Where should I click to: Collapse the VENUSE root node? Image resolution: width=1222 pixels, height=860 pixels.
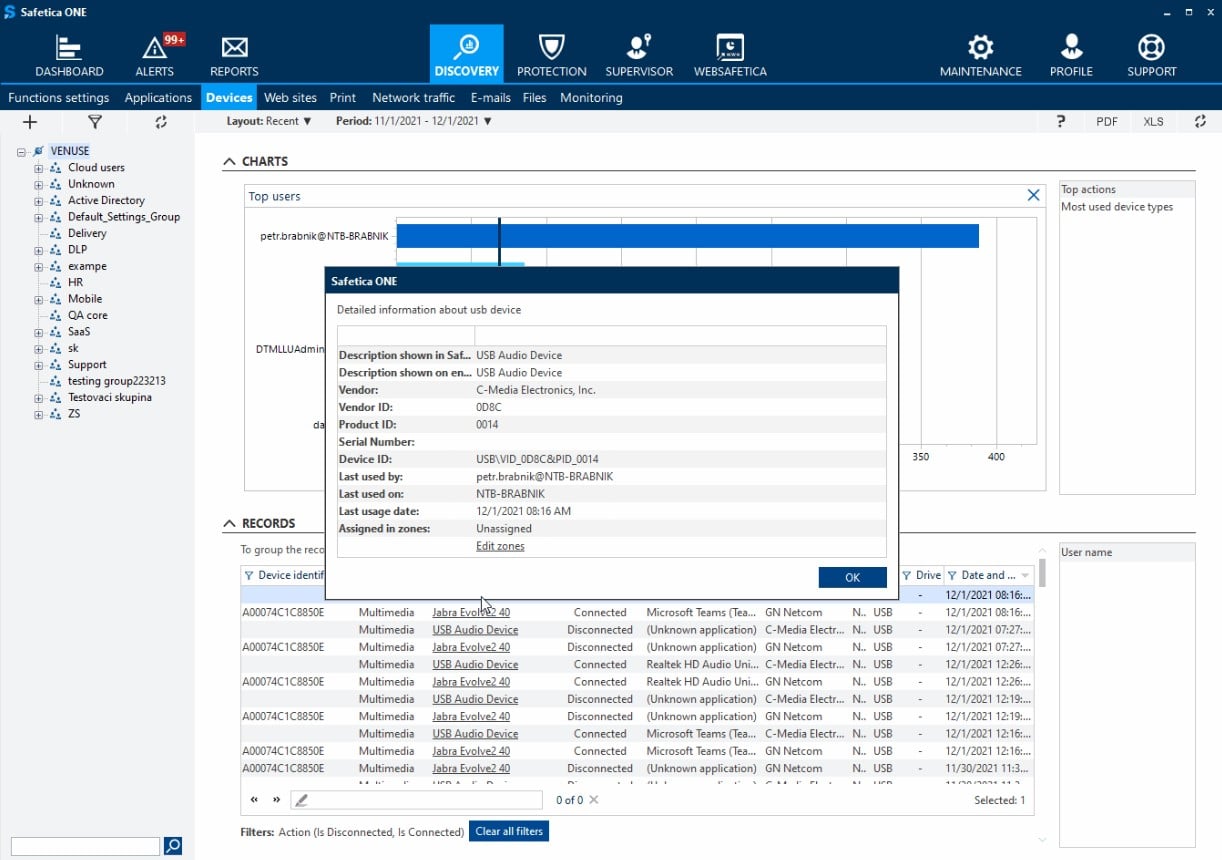click(x=22, y=152)
